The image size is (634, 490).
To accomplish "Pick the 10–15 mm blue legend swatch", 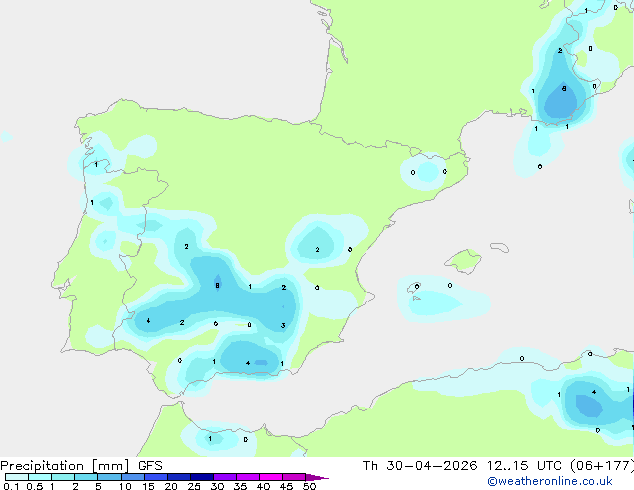I will 132,477.
